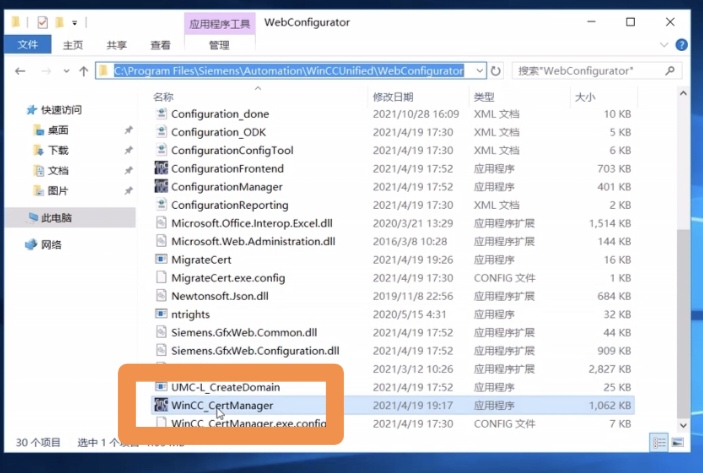Switch to the 主页 ribbon tab

coord(73,45)
